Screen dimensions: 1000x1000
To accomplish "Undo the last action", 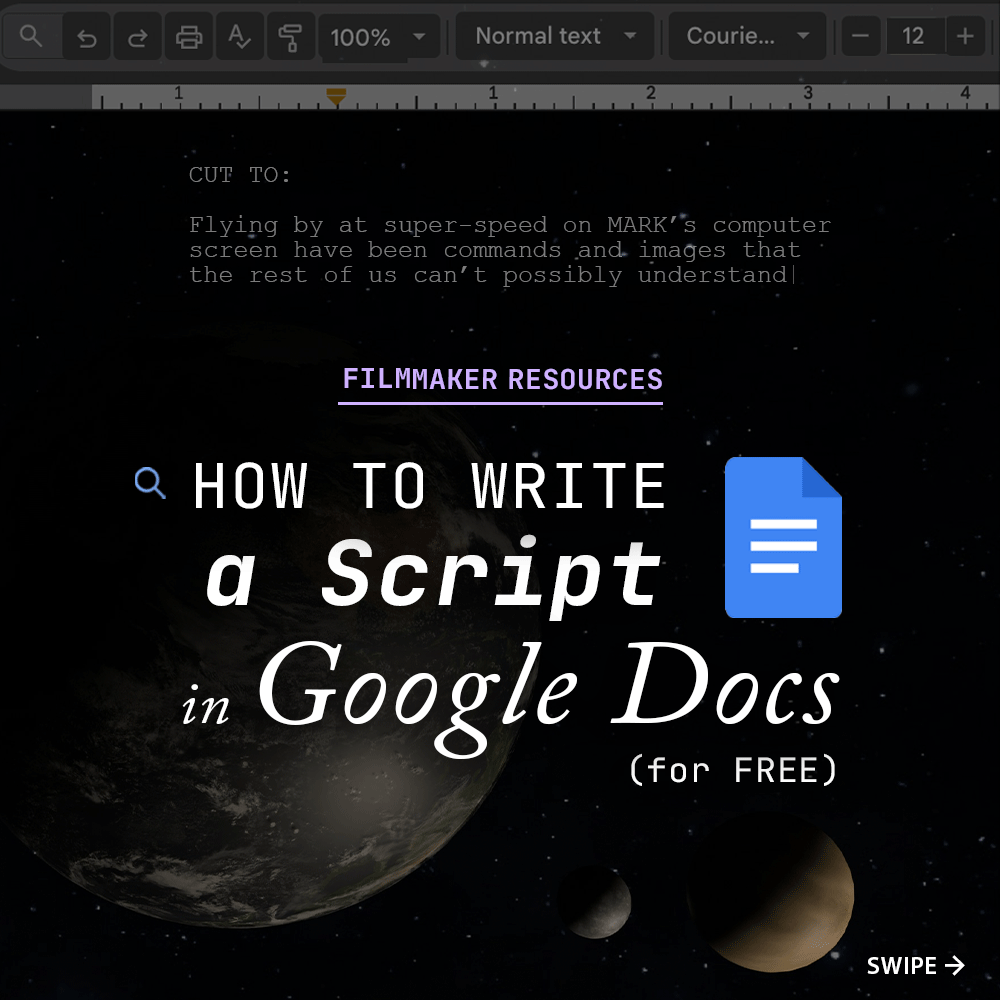I will 87,38.
